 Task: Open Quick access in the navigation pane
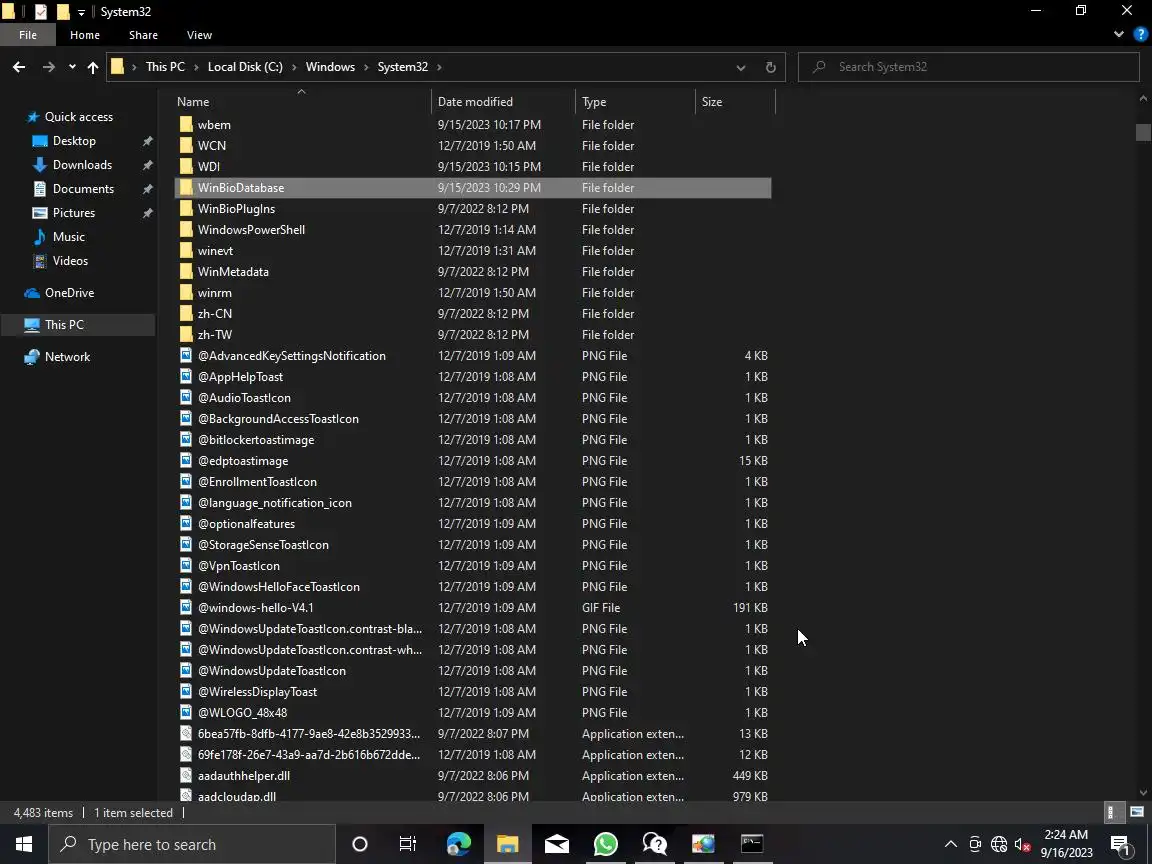79,117
